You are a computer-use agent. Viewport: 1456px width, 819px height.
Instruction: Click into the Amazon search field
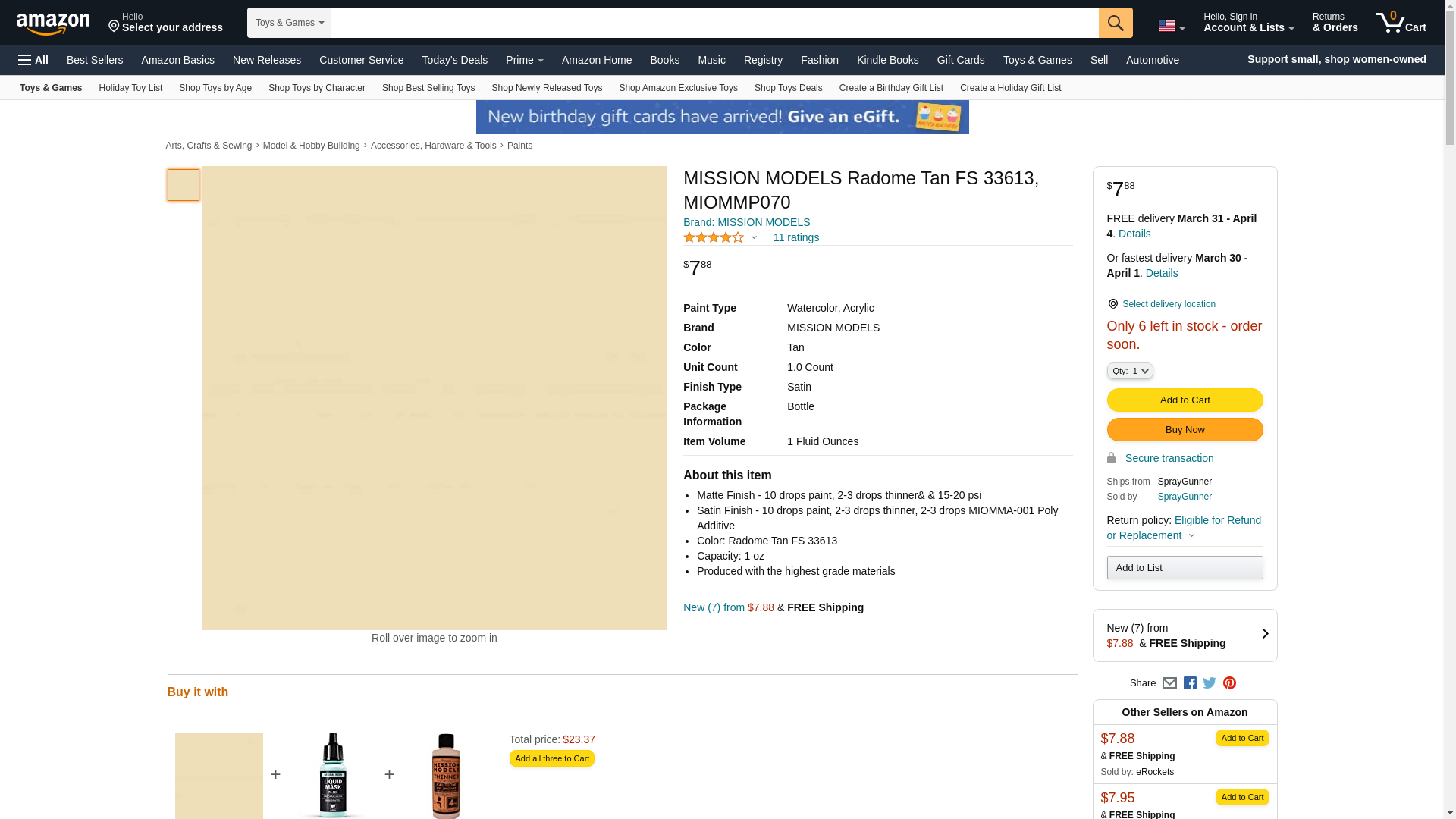pyautogui.click(x=714, y=23)
